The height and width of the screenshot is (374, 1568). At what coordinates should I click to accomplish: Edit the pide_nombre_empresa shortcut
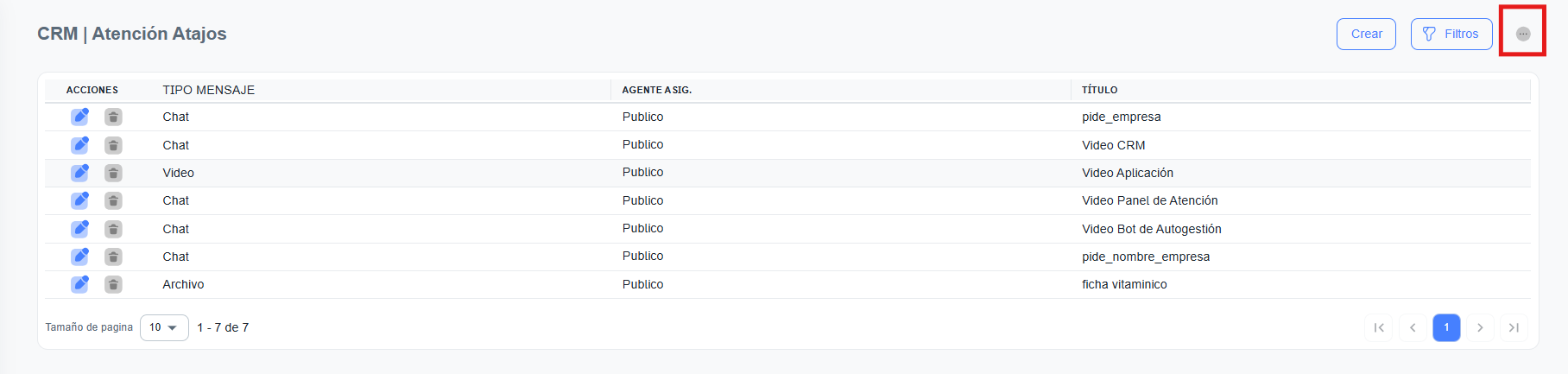pos(79,257)
